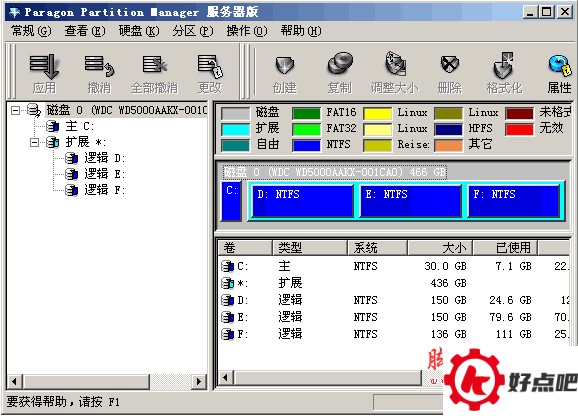Viewport: 578px width, 416px height.
Task: Click the C: volume icon in table
Action: click(x=227, y=266)
